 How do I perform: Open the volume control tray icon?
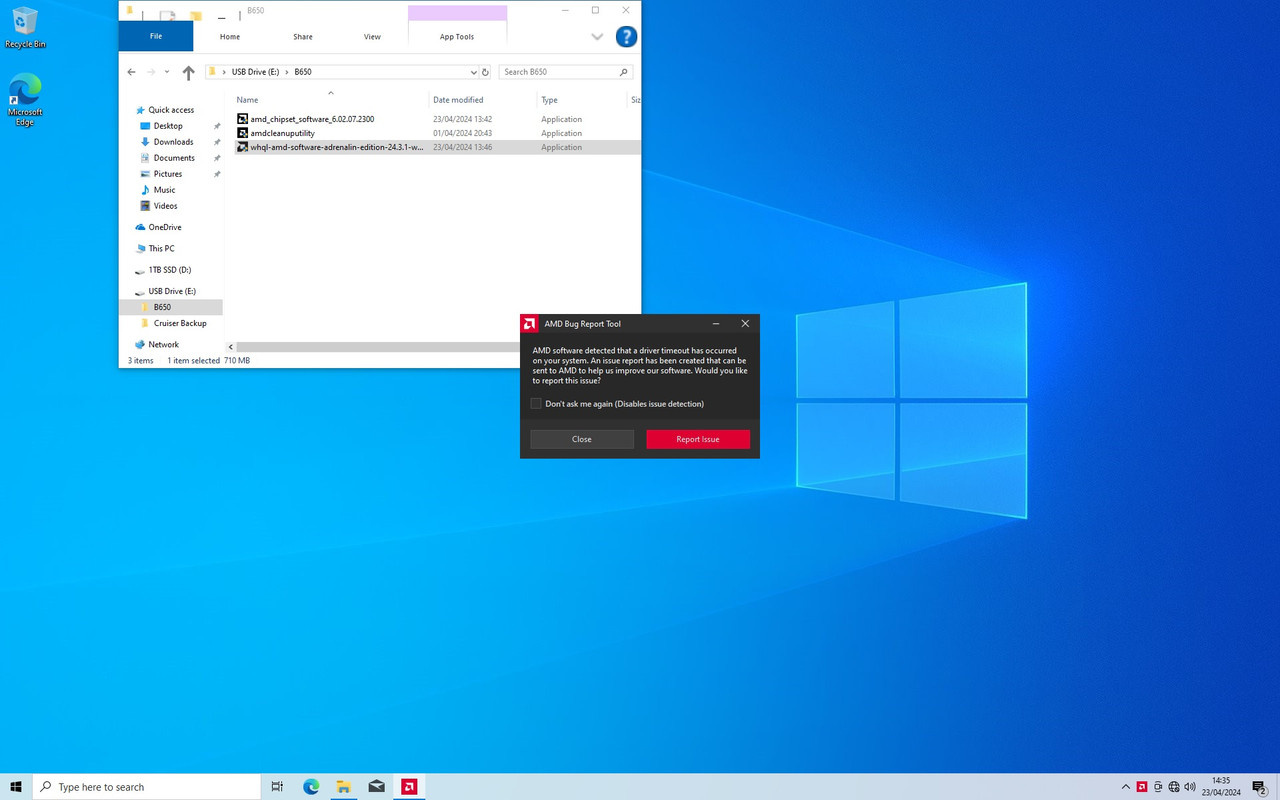click(x=1190, y=787)
